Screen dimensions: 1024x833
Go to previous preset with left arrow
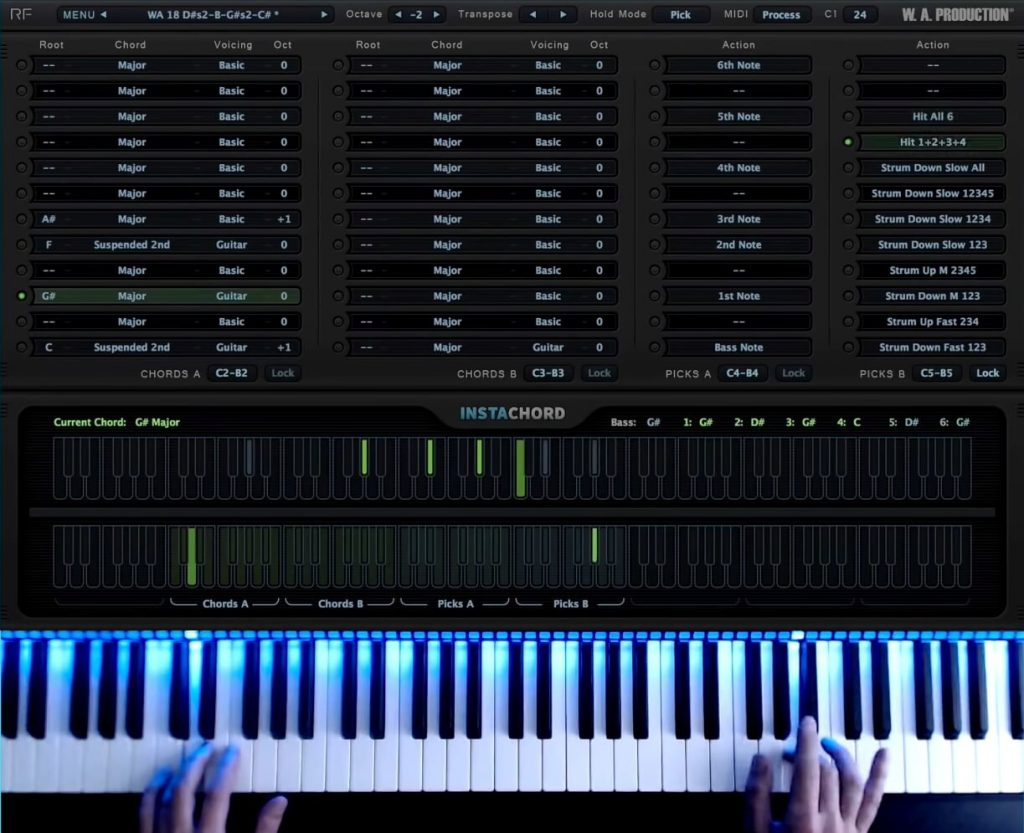tap(103, 14)
